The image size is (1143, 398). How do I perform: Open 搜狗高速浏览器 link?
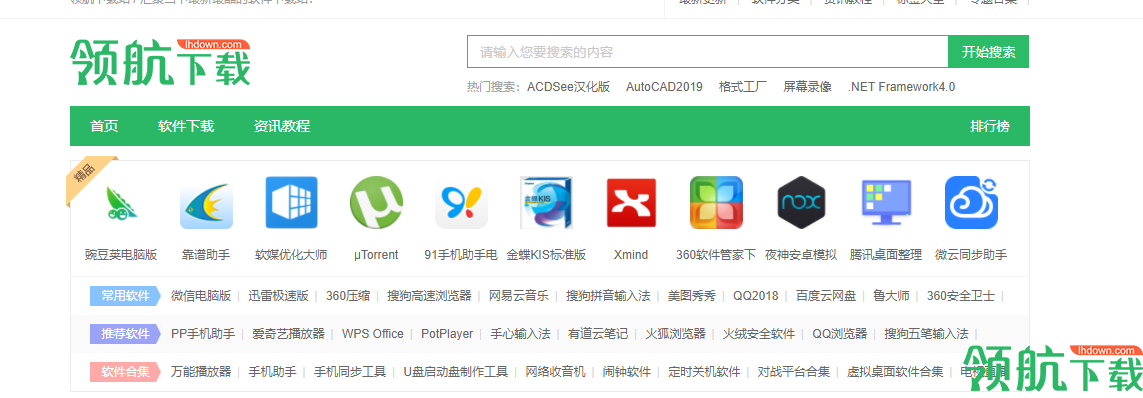click(x=429, y=296)
